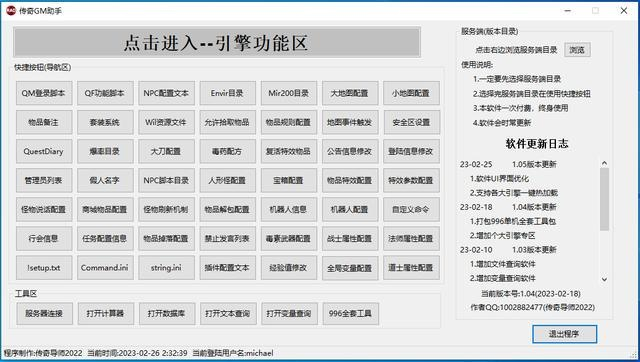Click the 安全区设置 button
The width and height of the screenshot is (640, 362).
tap(411, 122)
